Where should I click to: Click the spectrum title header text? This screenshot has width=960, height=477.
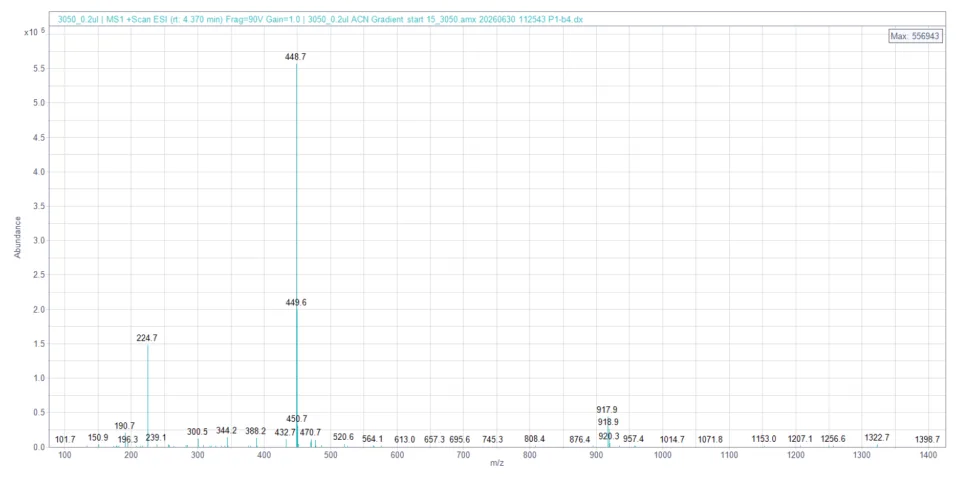coord(320,20)
